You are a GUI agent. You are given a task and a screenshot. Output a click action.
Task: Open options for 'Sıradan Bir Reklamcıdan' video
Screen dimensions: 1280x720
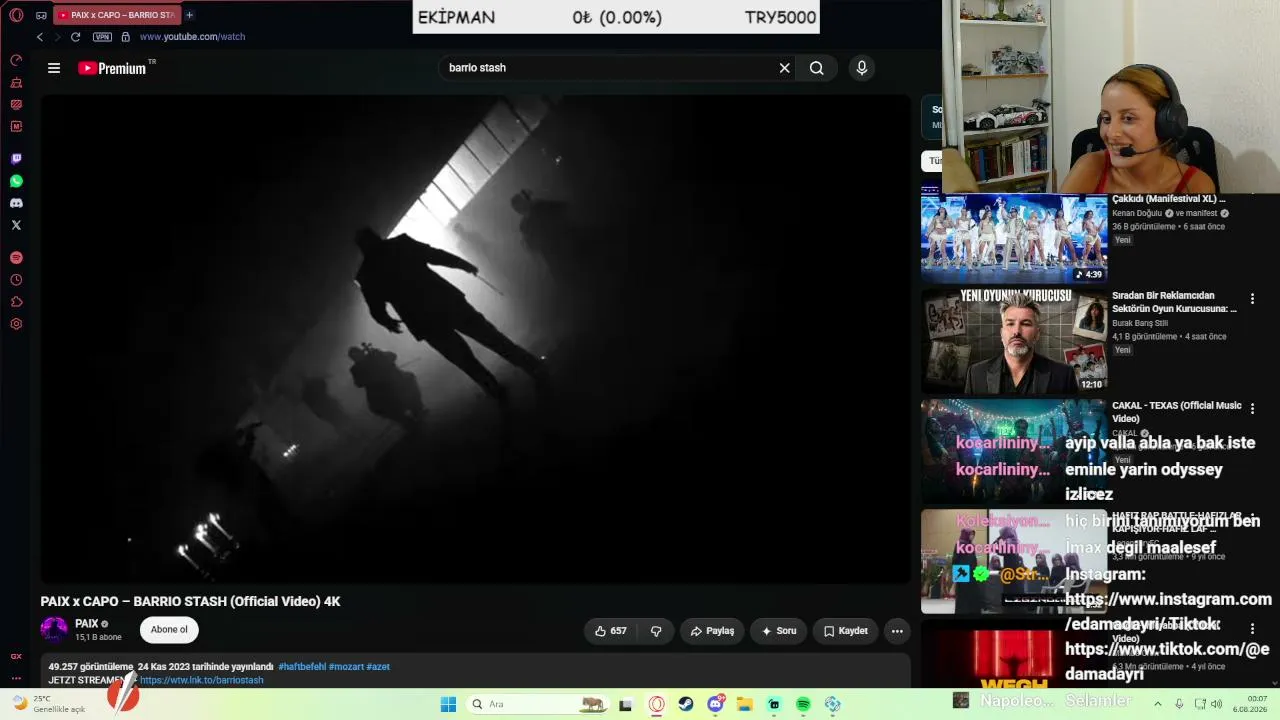[1252, 299]
